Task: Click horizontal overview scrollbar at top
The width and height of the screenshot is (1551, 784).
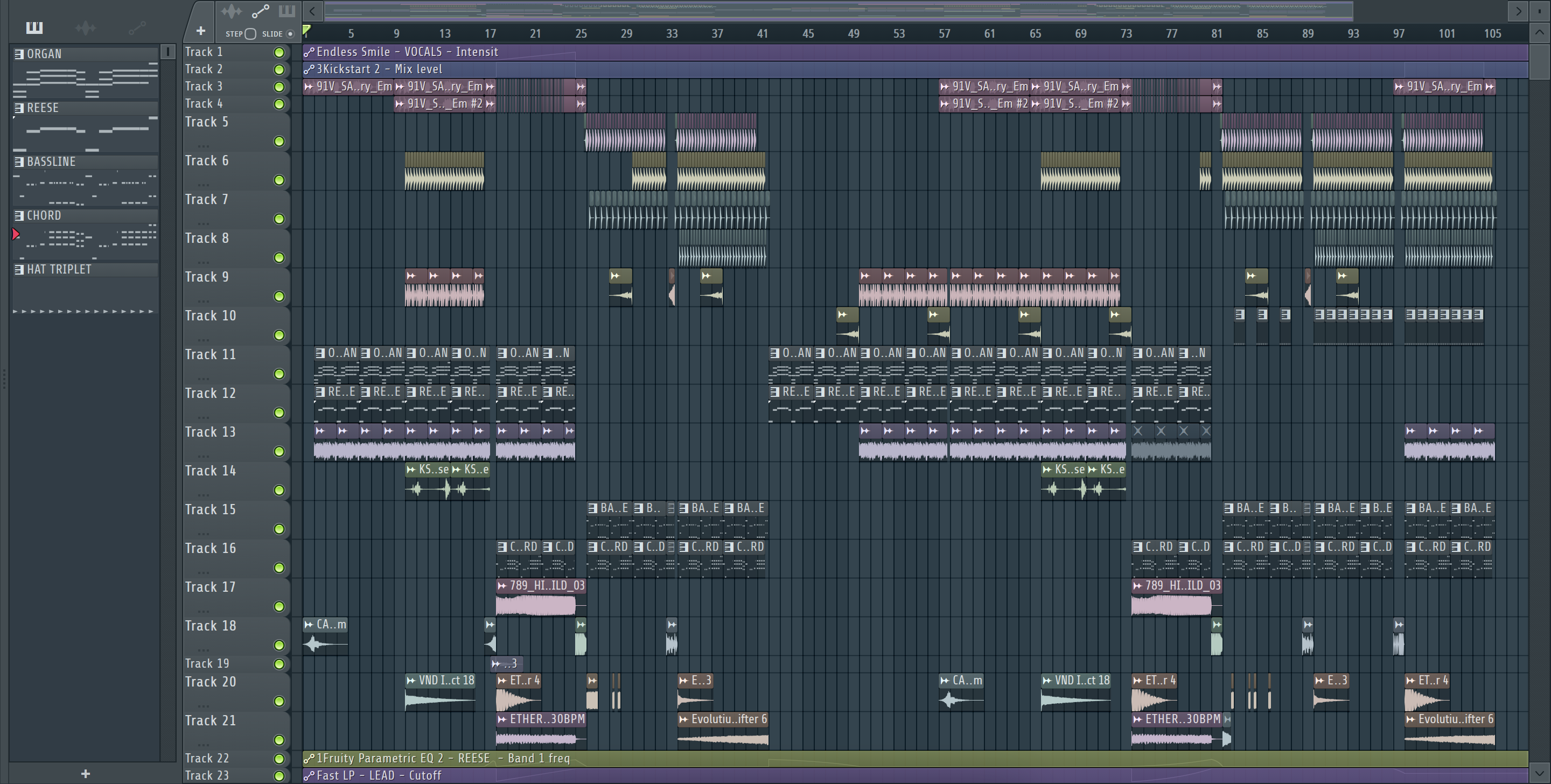Action: (838, 10)
